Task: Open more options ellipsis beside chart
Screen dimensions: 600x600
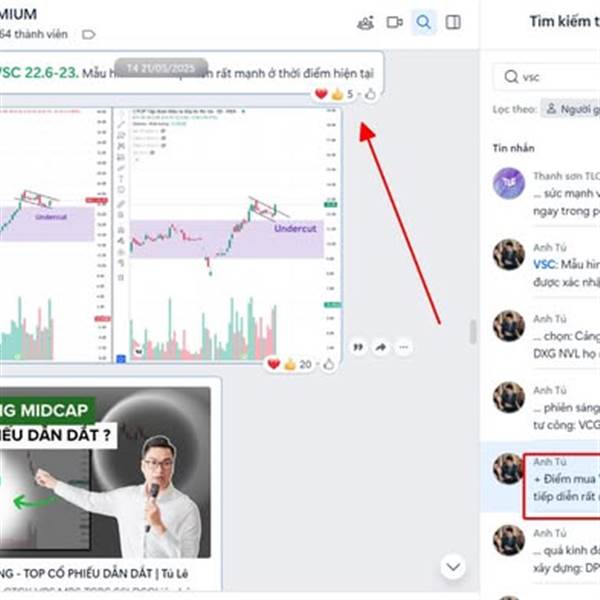Action: tap(404, 347)
